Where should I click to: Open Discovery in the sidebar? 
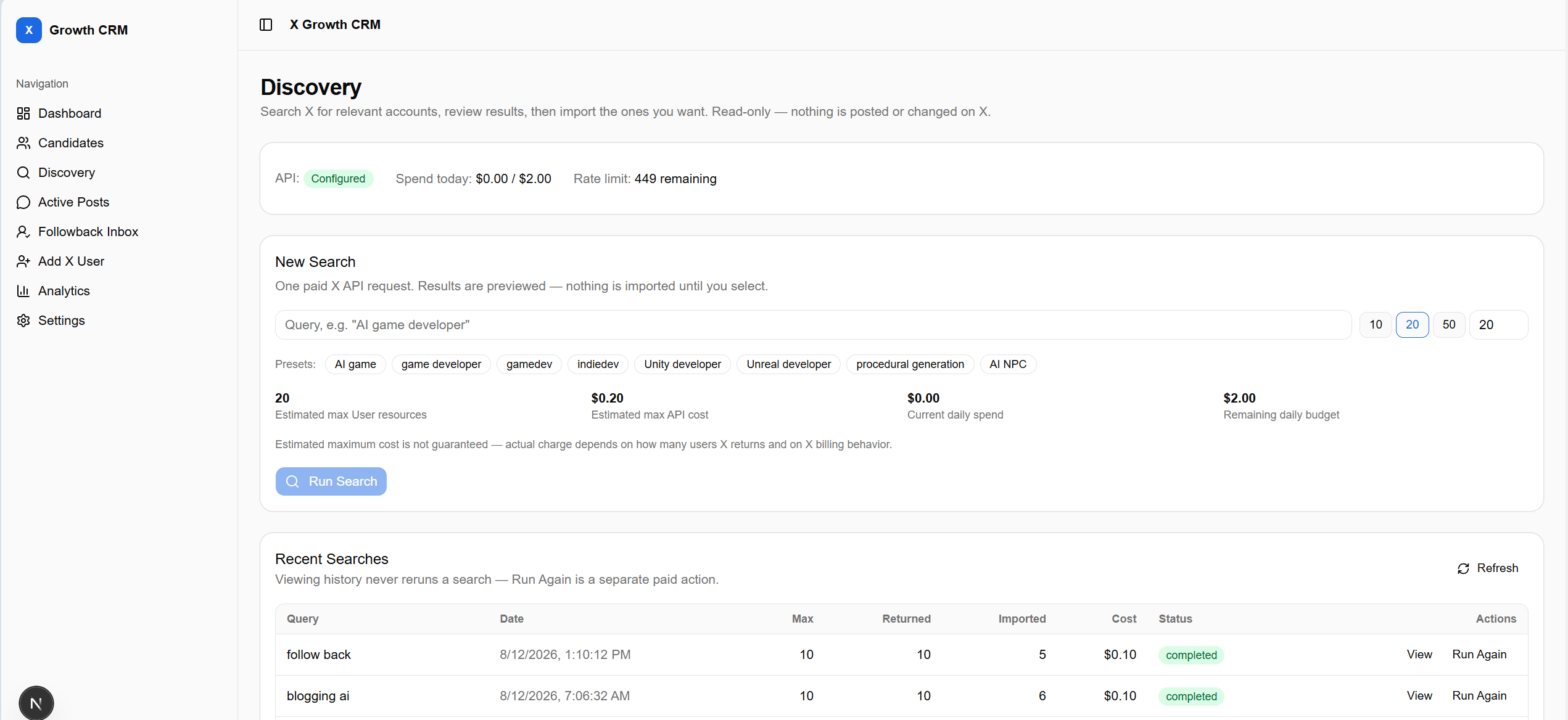coord(67,173)
